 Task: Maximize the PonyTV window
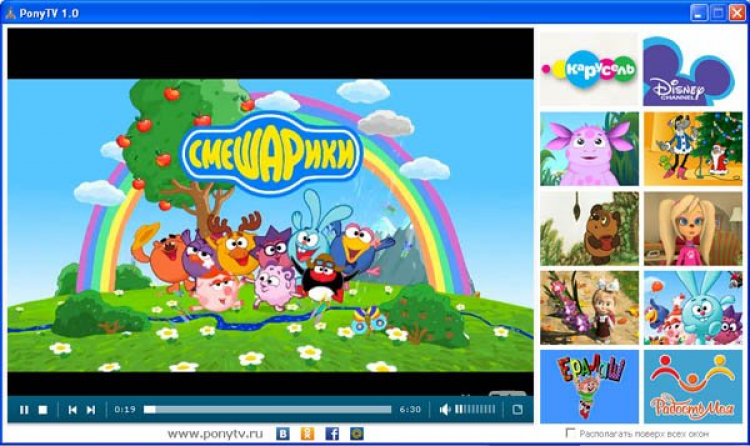(x=717, y=13)
